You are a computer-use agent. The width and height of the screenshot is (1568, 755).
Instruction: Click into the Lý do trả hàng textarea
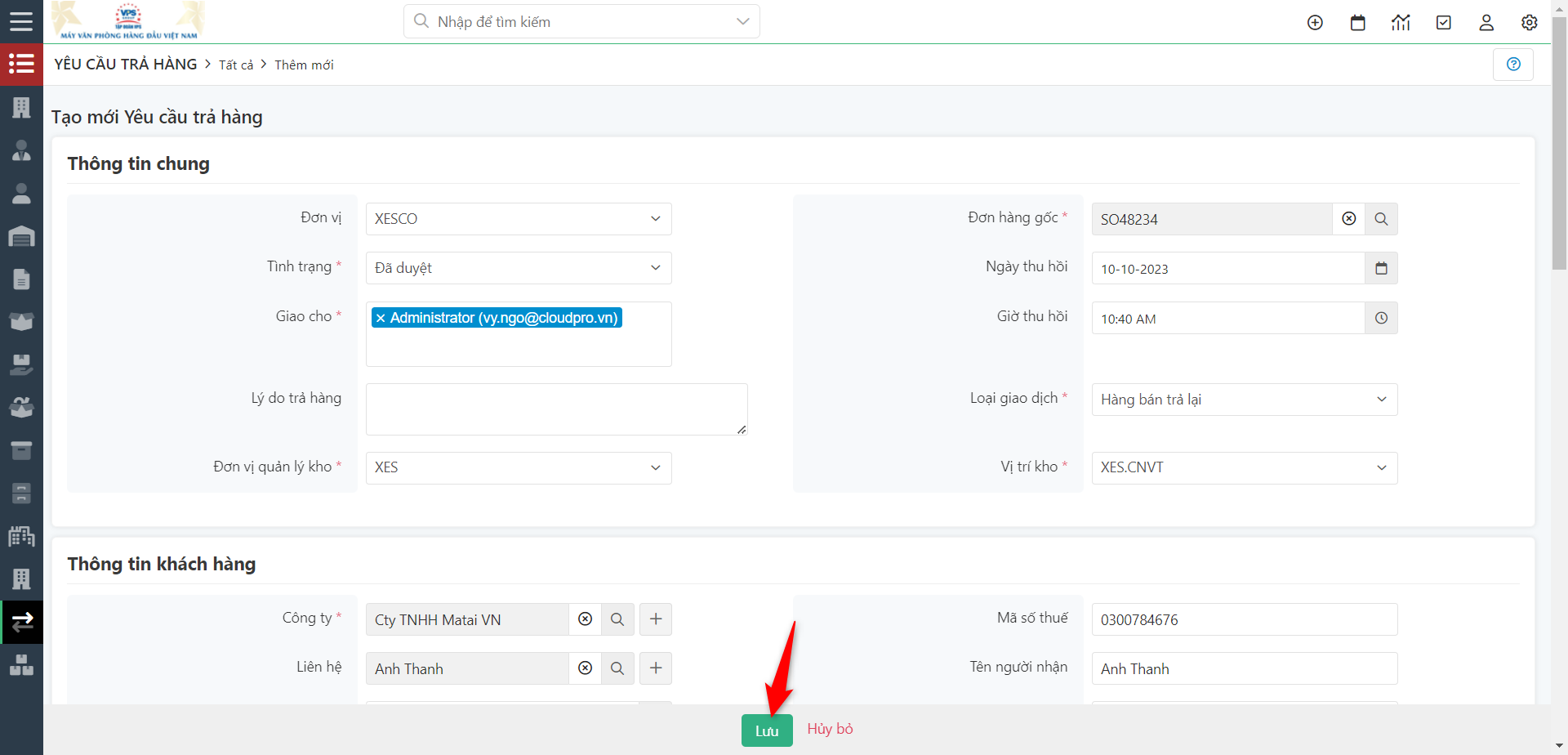(x=557, y=409)
